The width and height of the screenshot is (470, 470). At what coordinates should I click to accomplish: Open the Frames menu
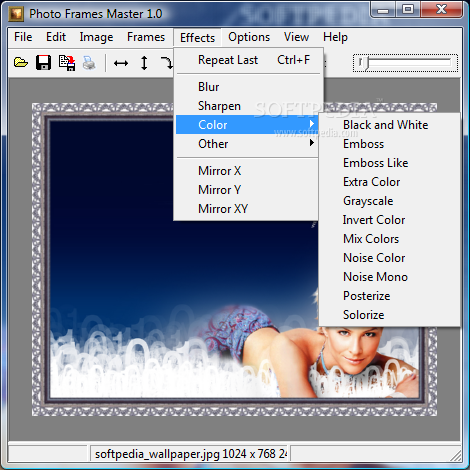[x=146, y=37]
